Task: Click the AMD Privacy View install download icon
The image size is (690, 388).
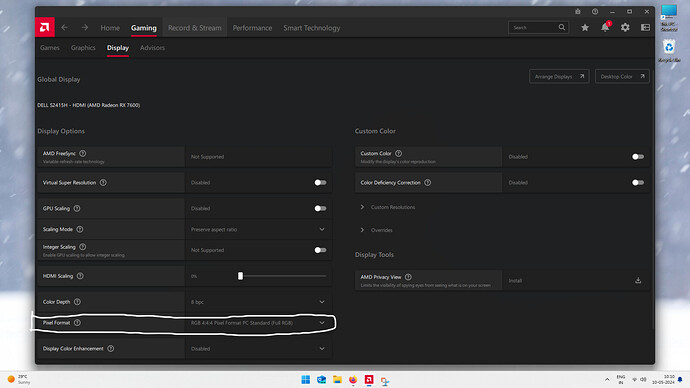Action: (x=638, y=280)
